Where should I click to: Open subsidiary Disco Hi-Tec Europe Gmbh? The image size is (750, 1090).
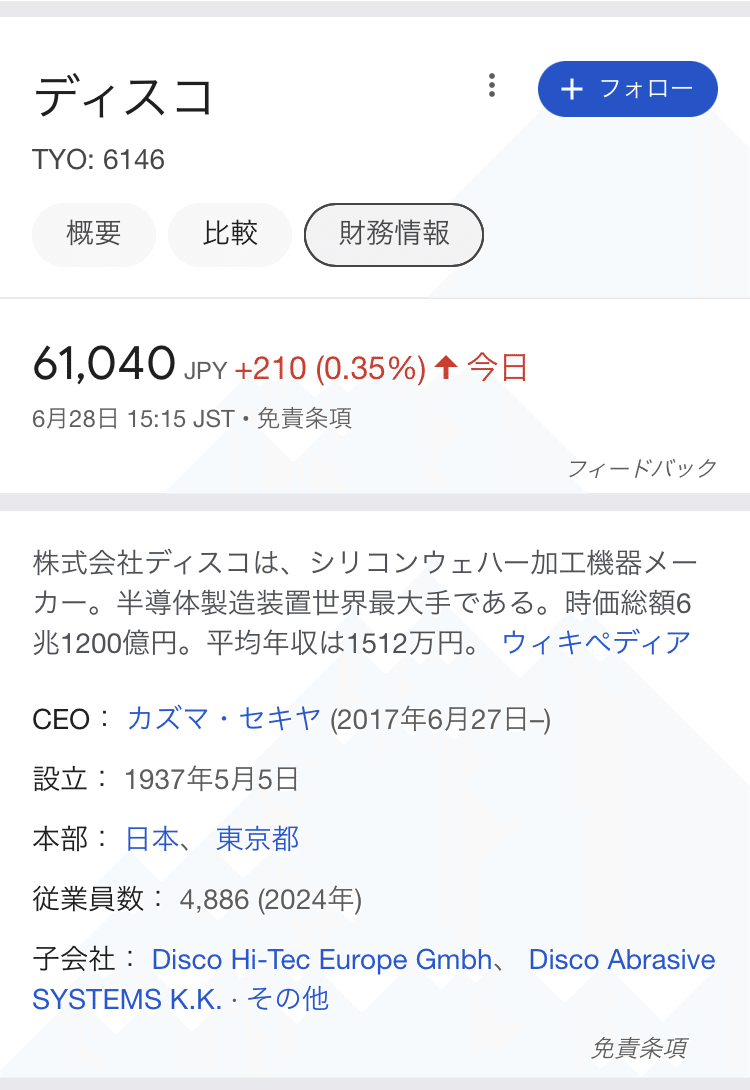click(322, 960)
